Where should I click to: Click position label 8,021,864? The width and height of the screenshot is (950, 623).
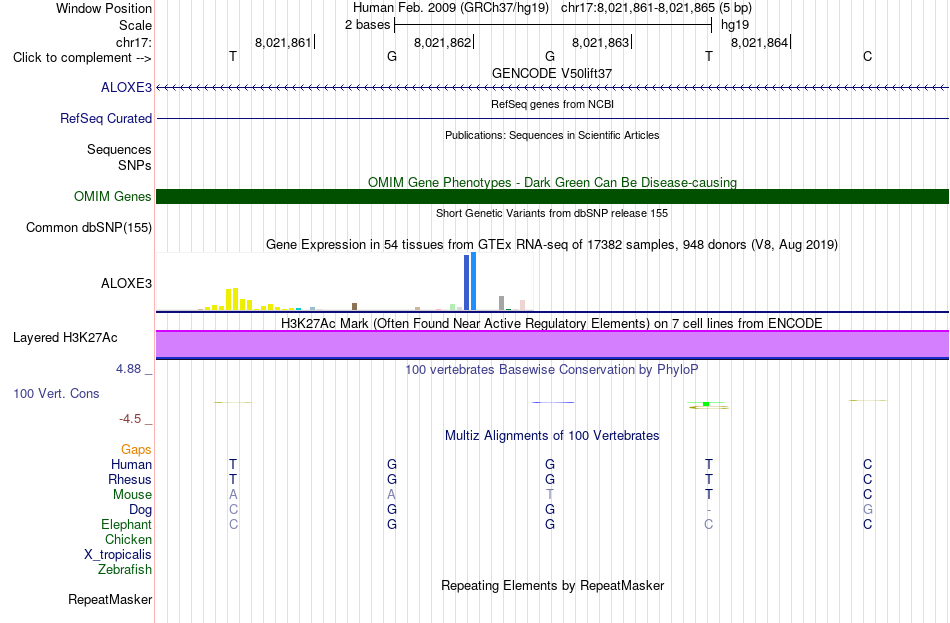(x=759, y=42)
